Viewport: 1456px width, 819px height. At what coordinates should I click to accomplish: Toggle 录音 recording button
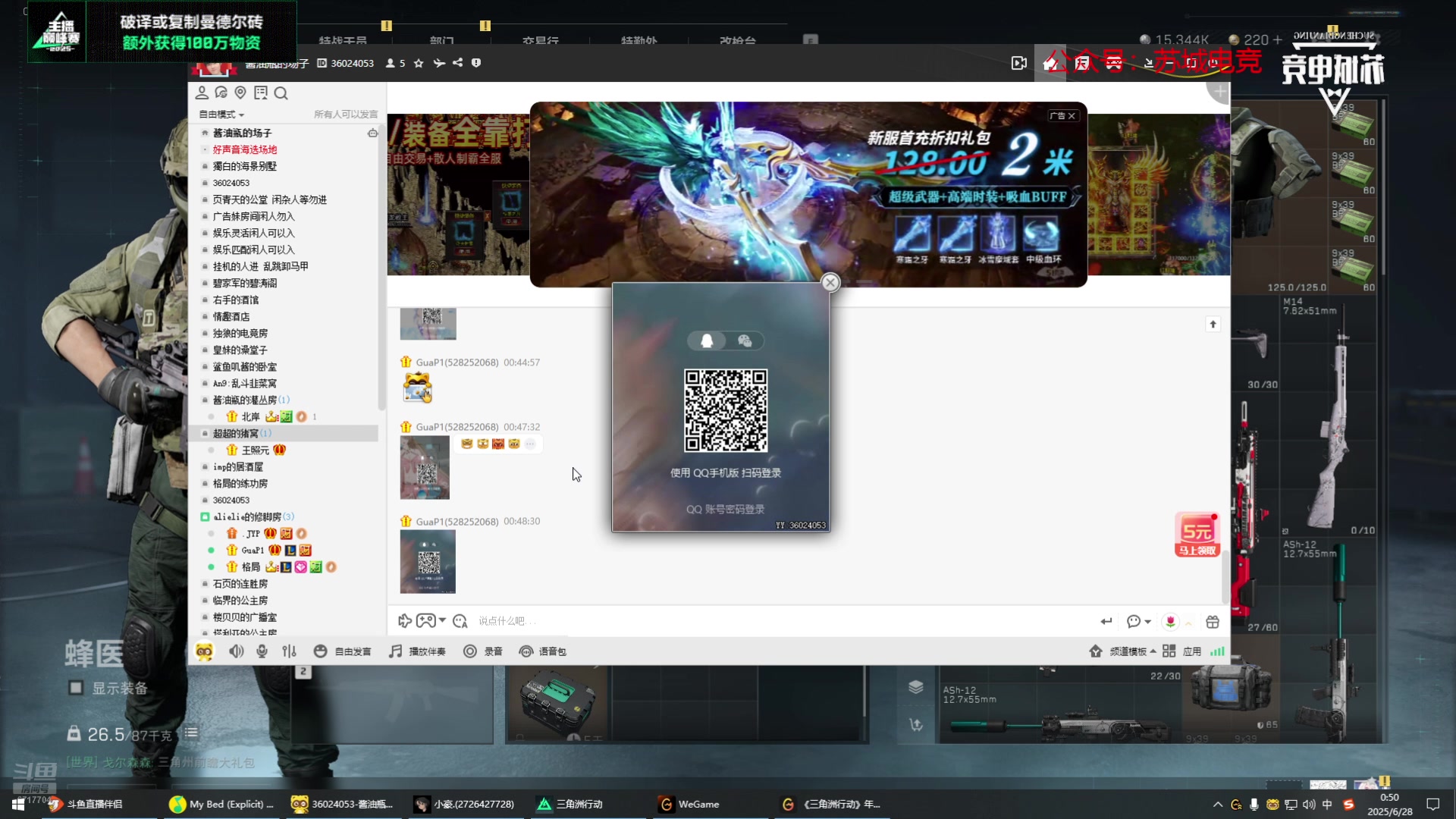pos(483,651)
